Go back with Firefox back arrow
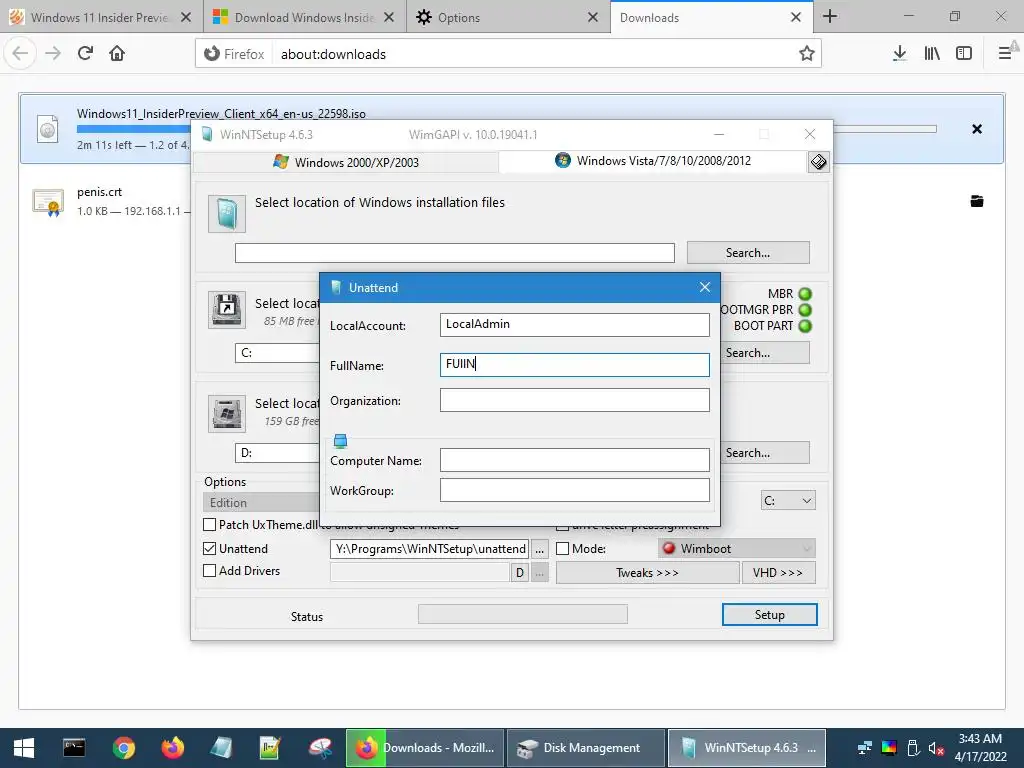Screen dimensions: 1024x768 [20, 54]
